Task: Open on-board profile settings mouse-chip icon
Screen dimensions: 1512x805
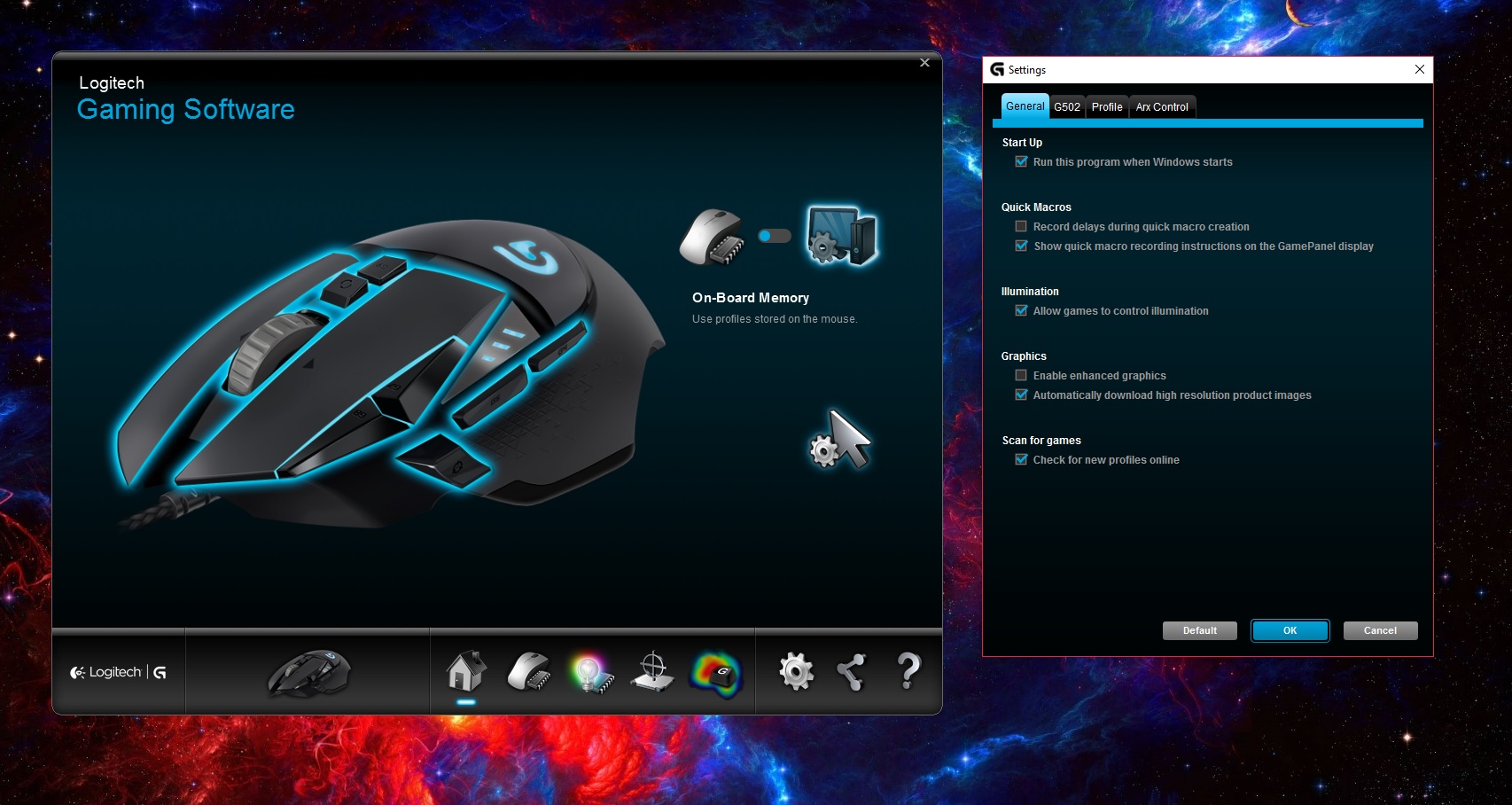Action: [528, 671]
